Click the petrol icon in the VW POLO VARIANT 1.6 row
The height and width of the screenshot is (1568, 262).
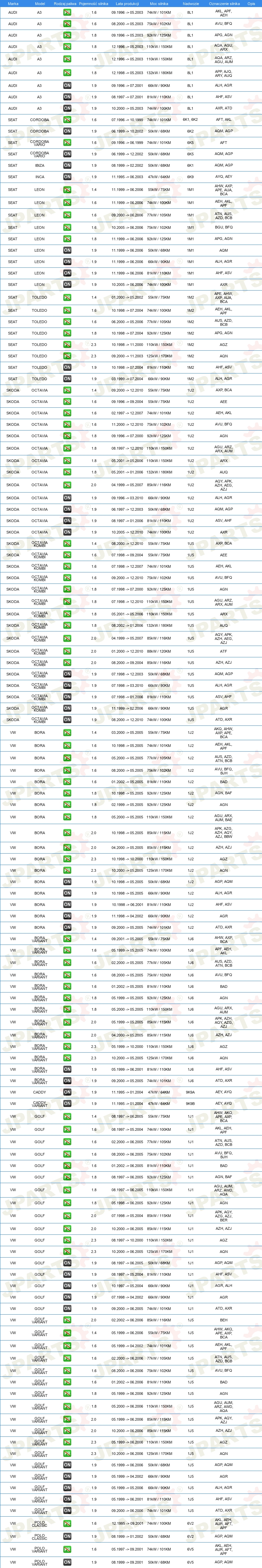67,1550
